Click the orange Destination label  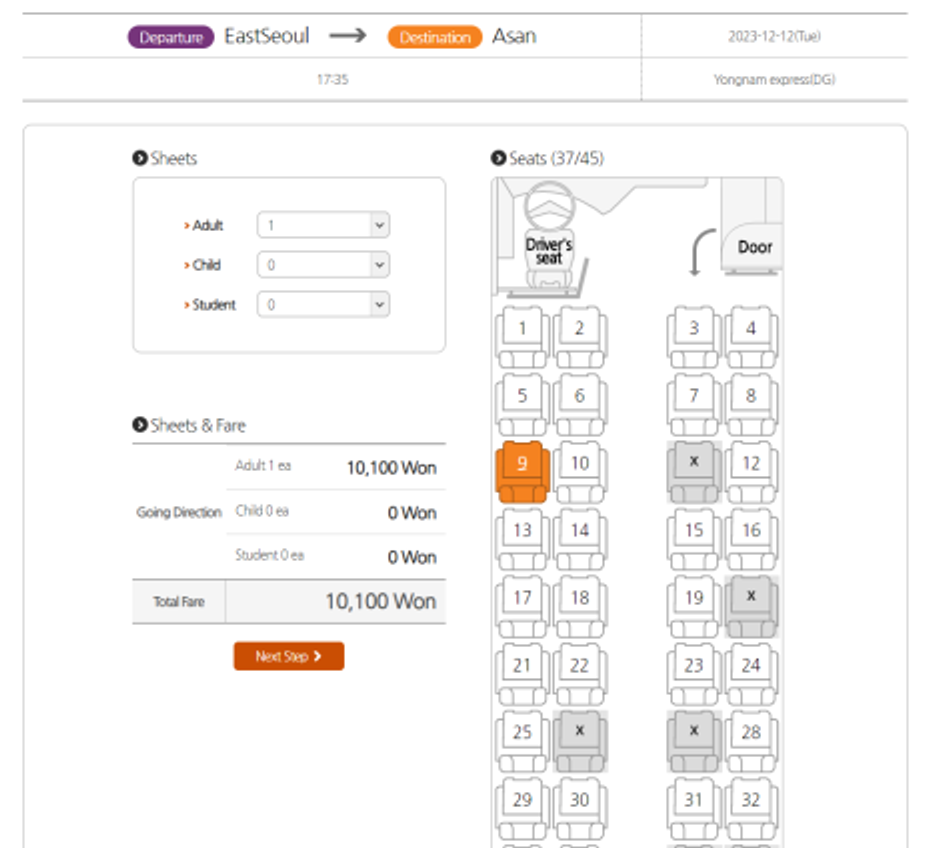(434, 37)
